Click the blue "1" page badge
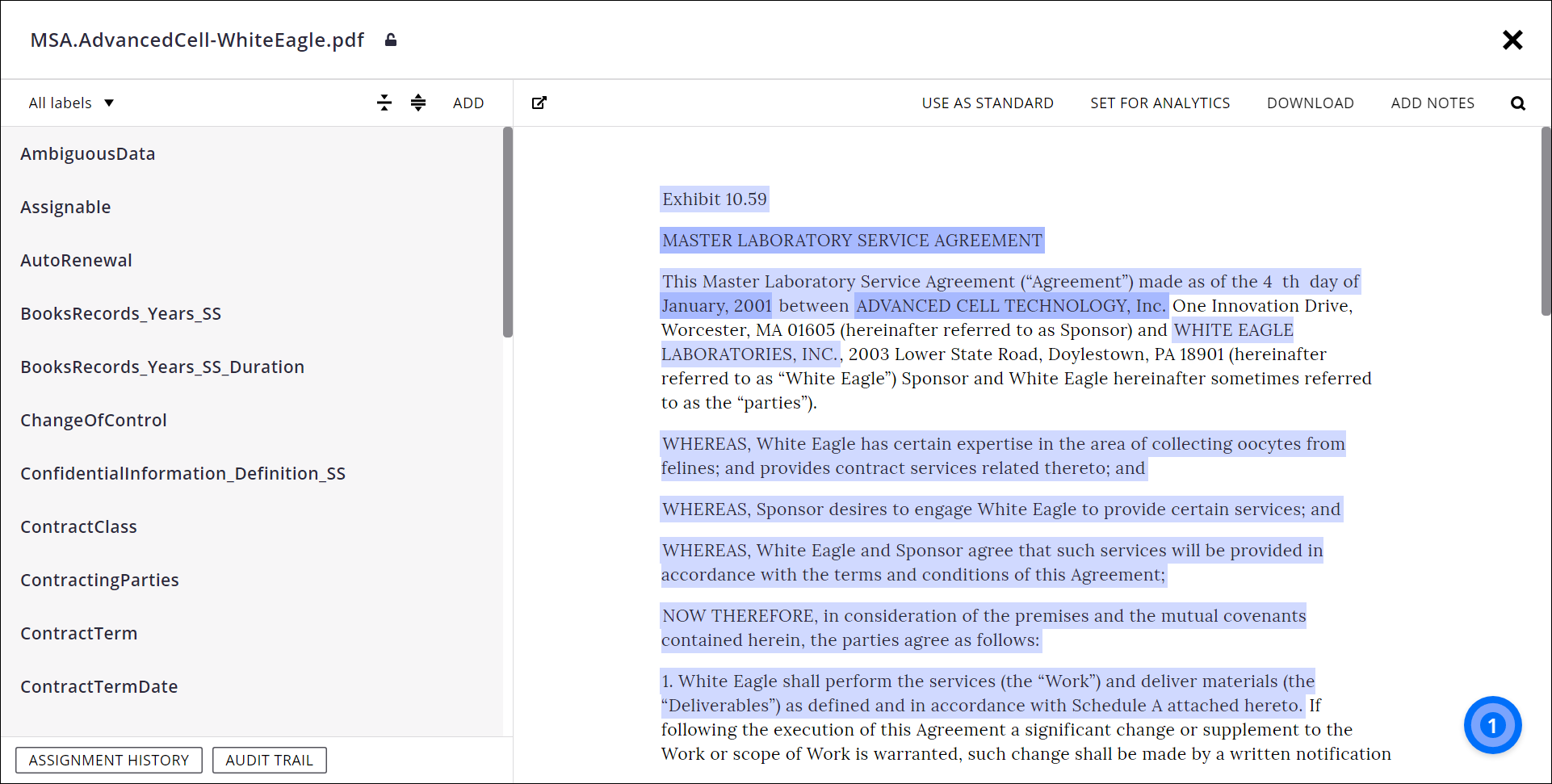 click(1492, 725)
